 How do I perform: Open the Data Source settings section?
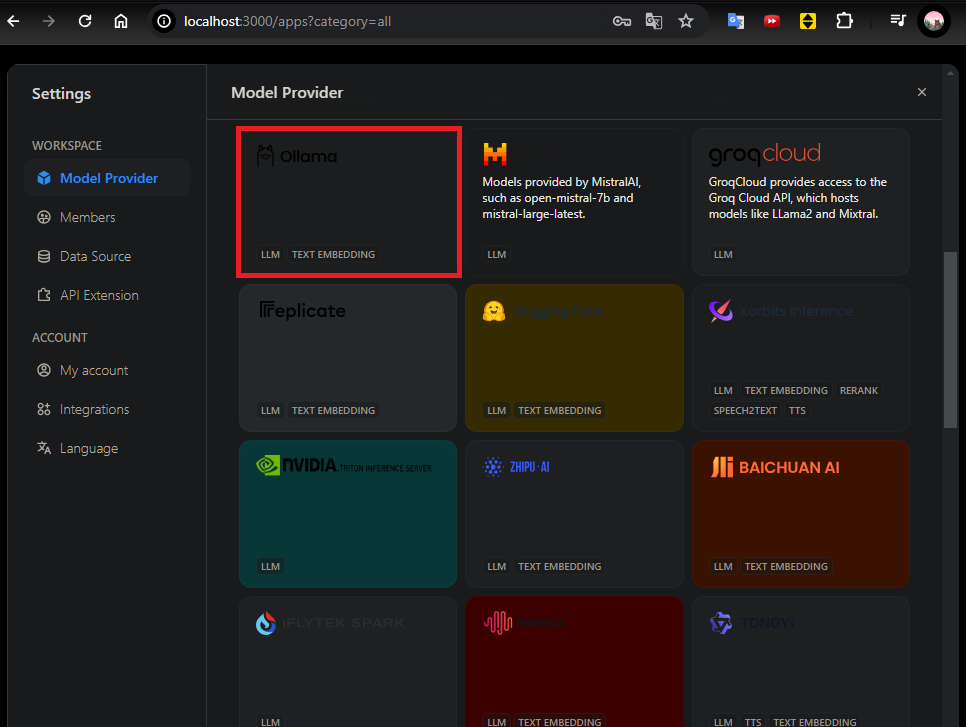[x=107, y=256]
